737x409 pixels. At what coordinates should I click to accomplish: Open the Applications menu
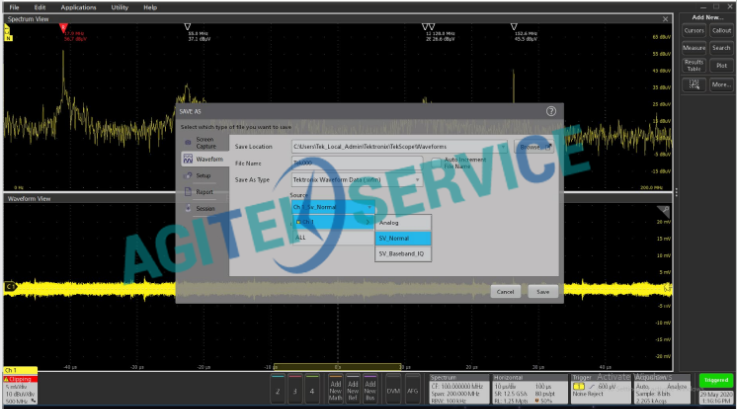click(77, 7)
